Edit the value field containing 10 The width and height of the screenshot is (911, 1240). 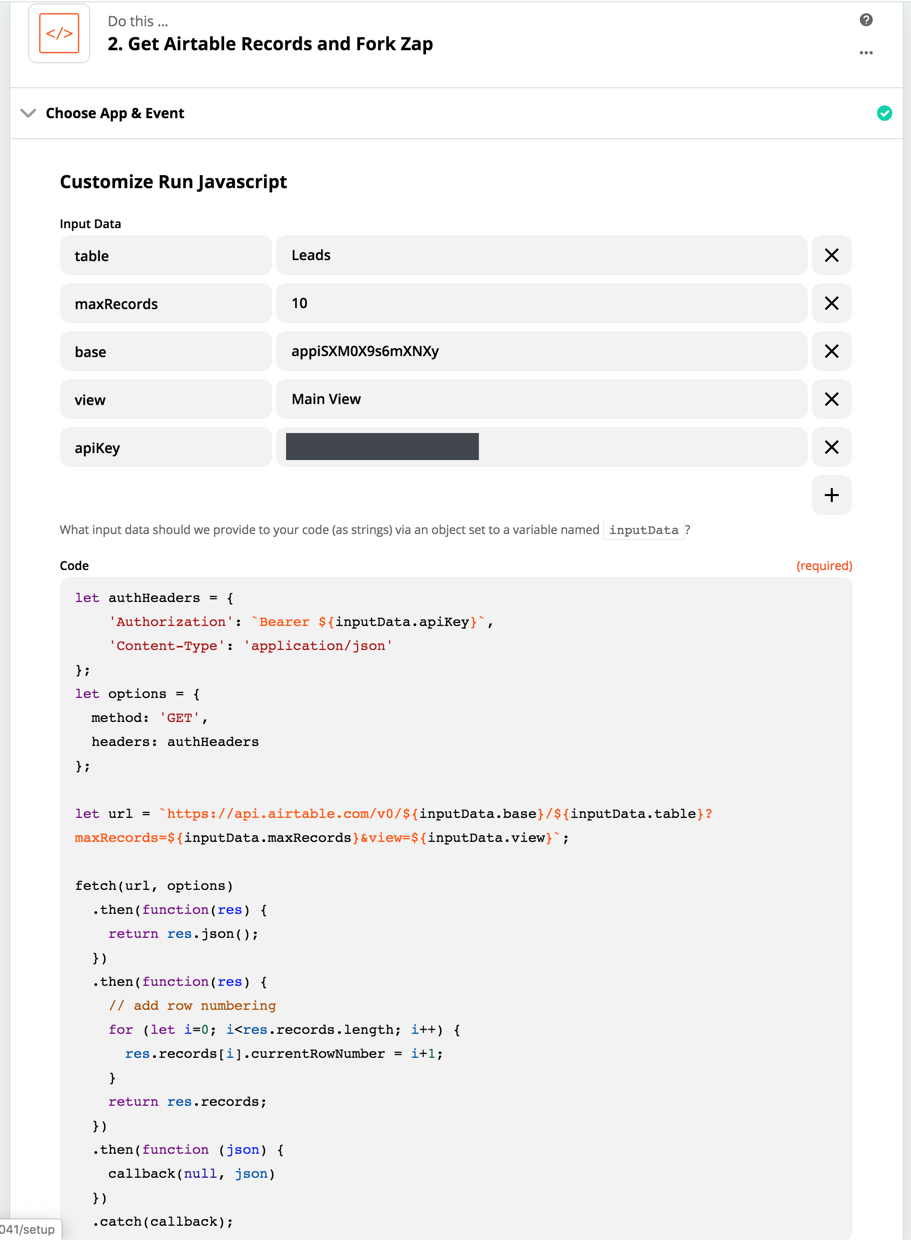pos(541,303)
